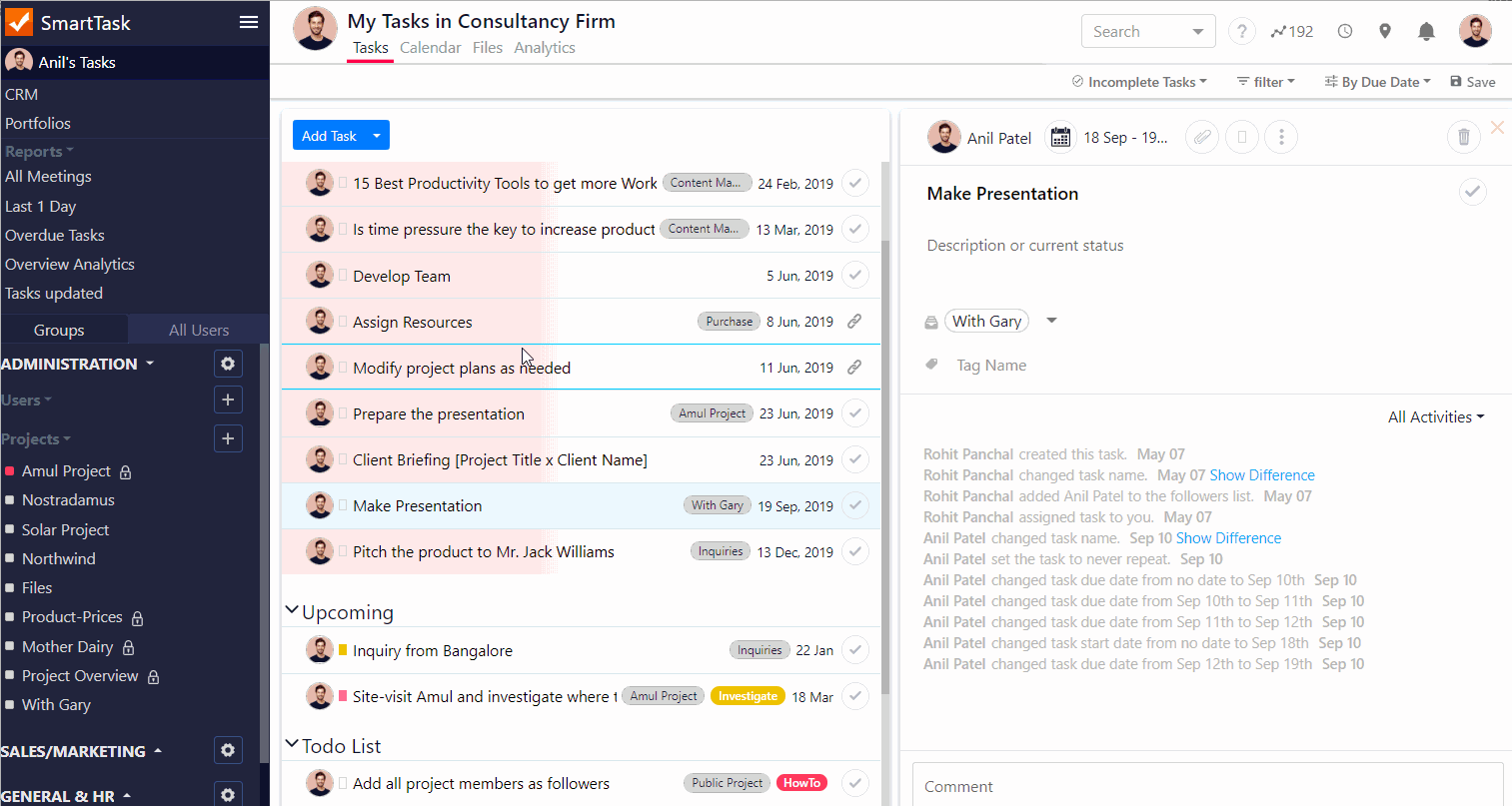Click the tag icon beside Tag Name

pos(931,365)
